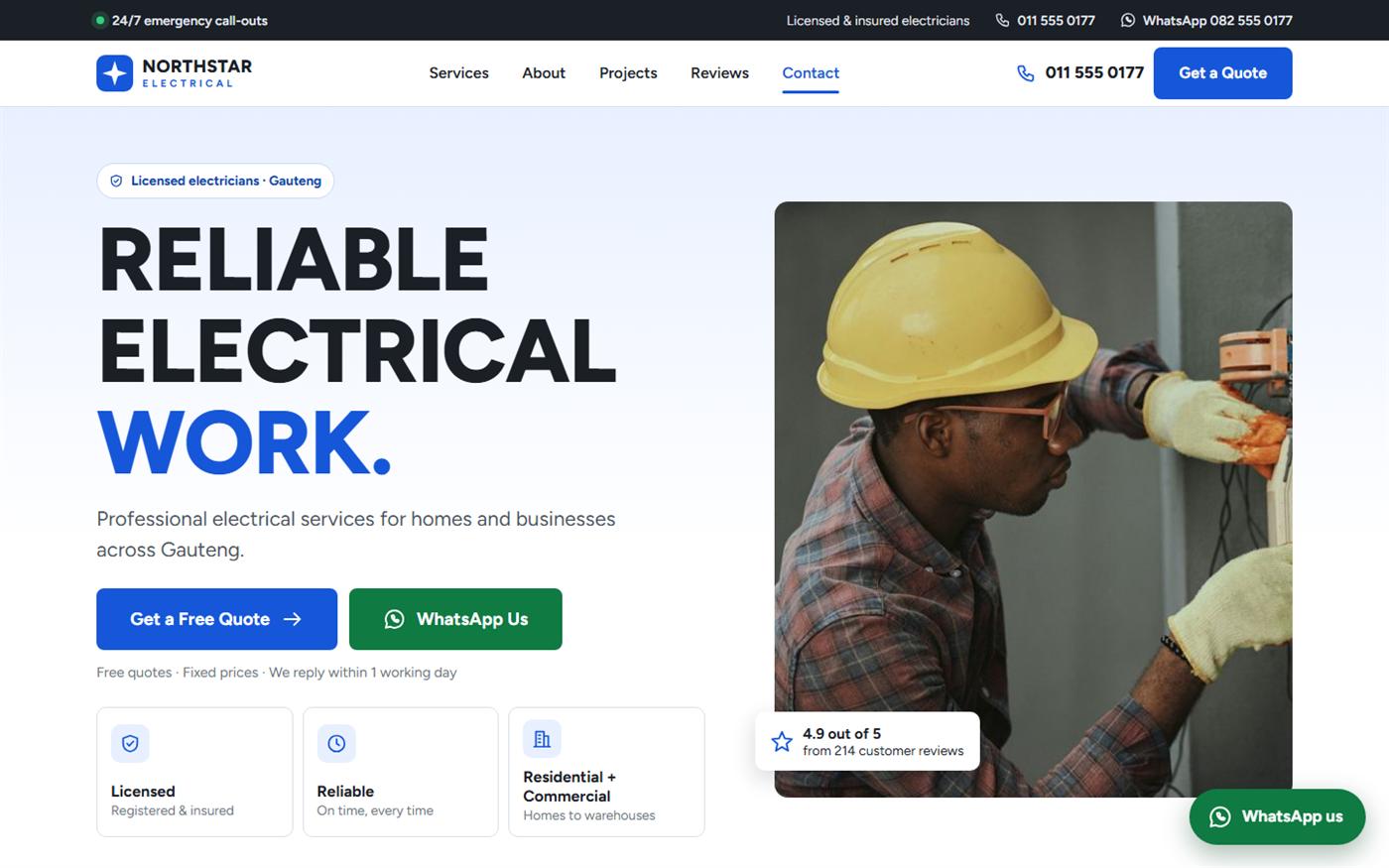
Task: Click 'Residential + Commercial' card title
Action: [569, 787]
